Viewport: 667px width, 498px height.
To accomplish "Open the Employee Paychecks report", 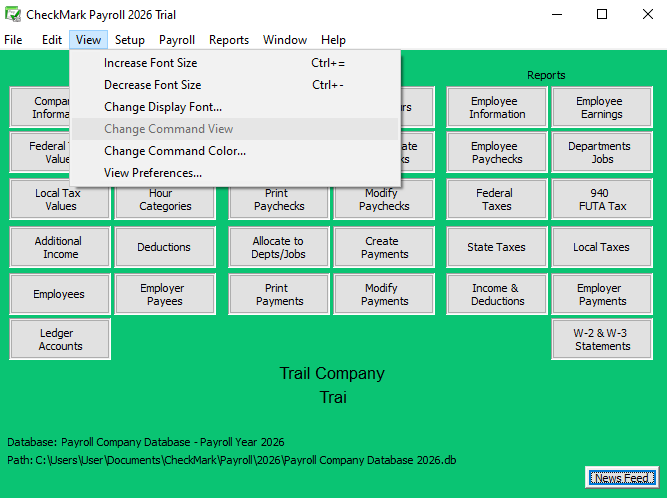I will tap(497, 152).
